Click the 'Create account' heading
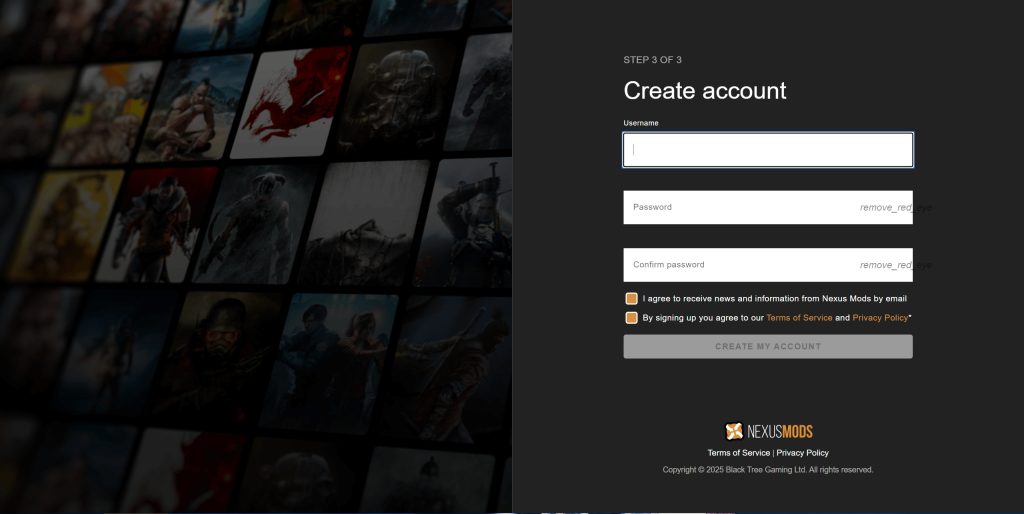 [x=705, y=91]
